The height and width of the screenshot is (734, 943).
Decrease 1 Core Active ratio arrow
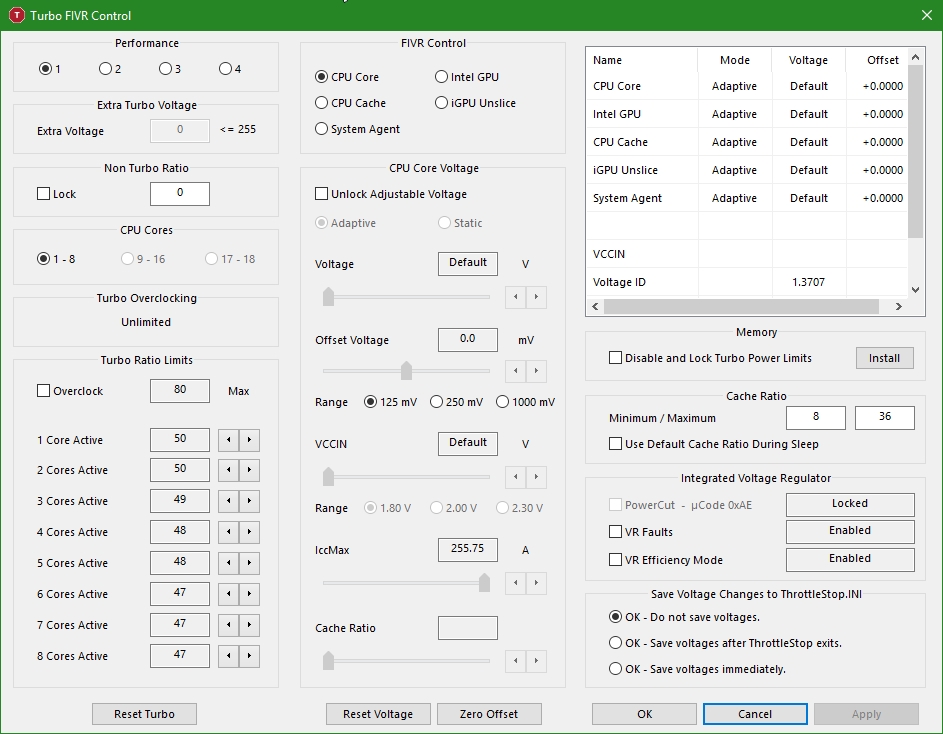229,440
